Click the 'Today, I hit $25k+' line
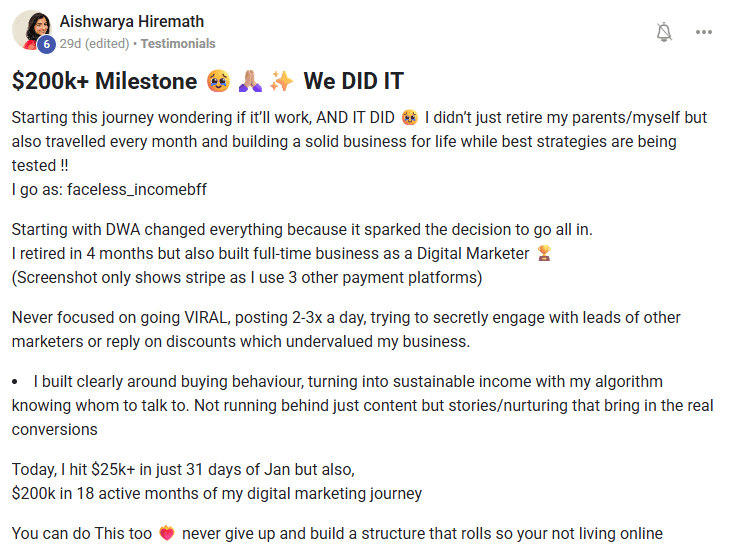The height and width of the screenshot is (555, 739). (183, 469)
